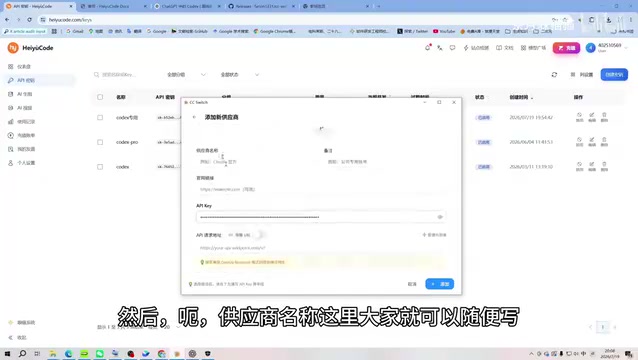The width and height of the screenshot is (638, 360).
Task: Delete the codex-pro key row
Action: tap(604, 142)
